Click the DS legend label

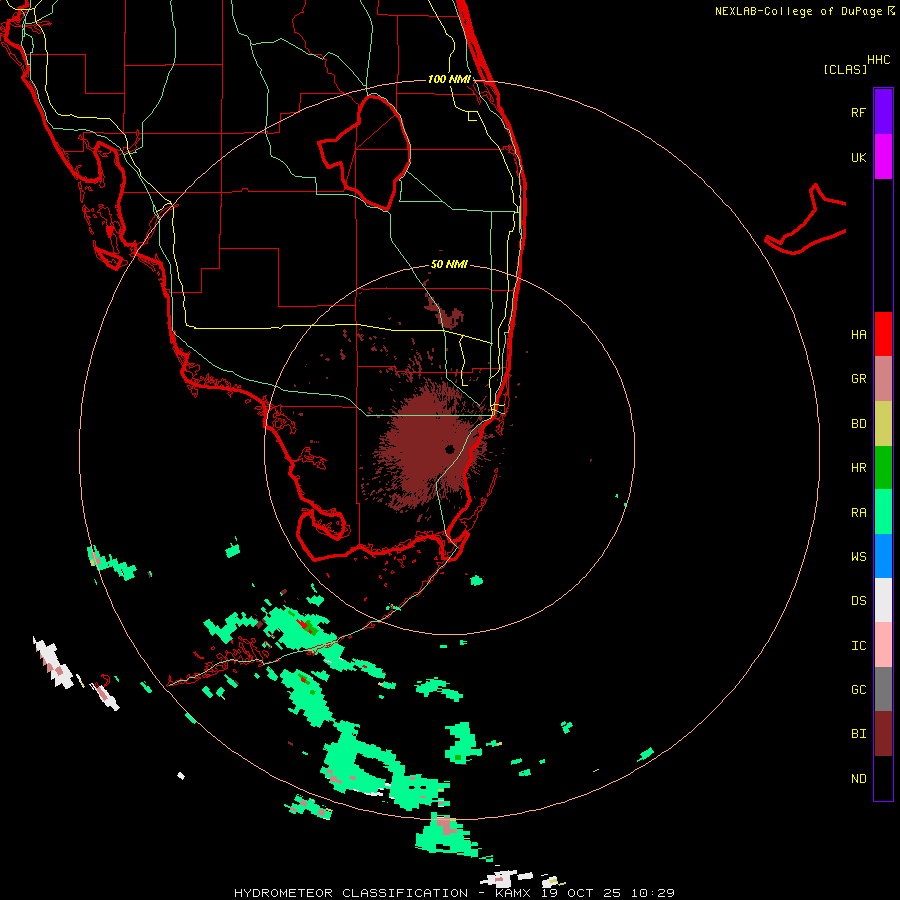click(858, 601)
